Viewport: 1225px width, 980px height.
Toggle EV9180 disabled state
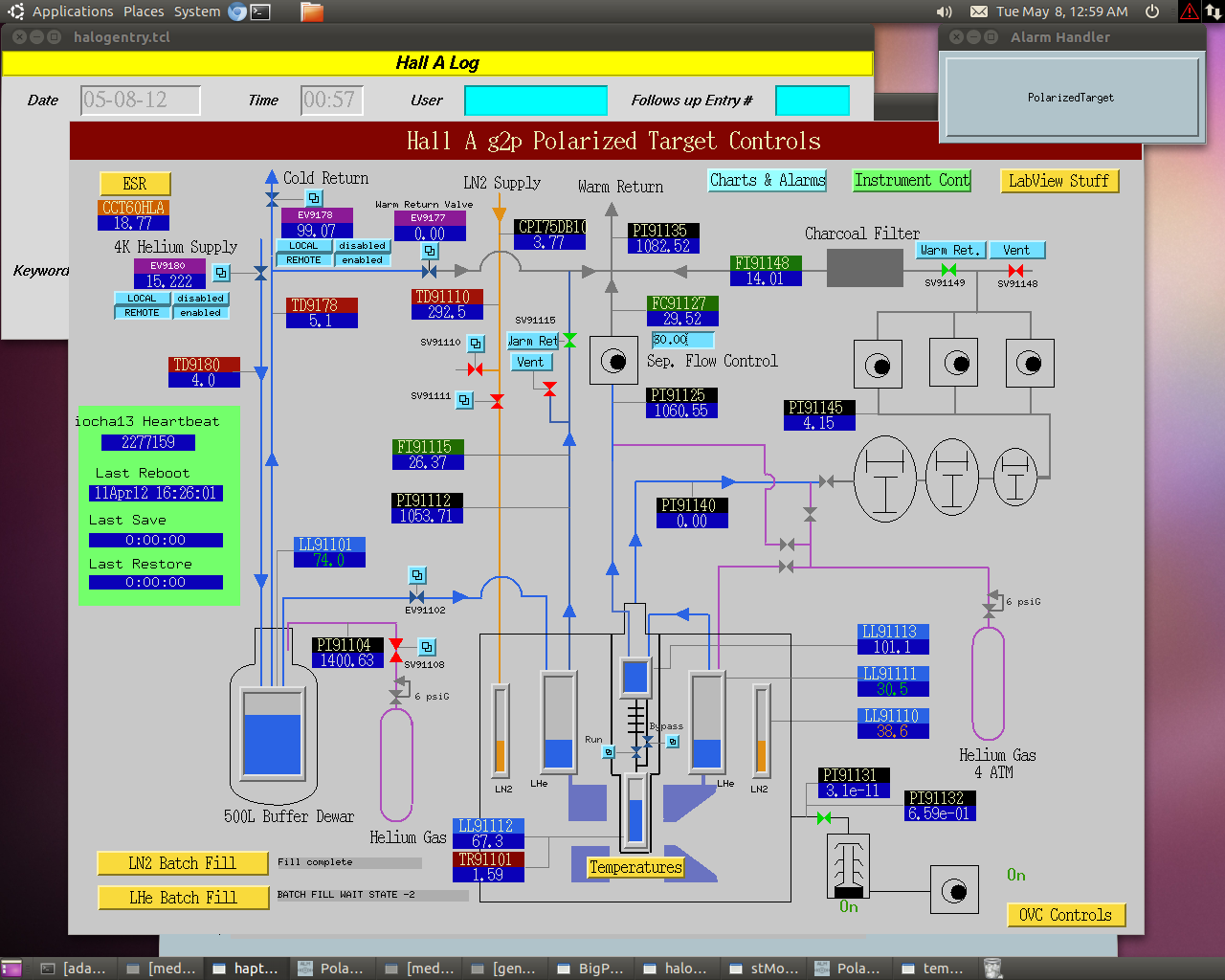tap(200, 299)
